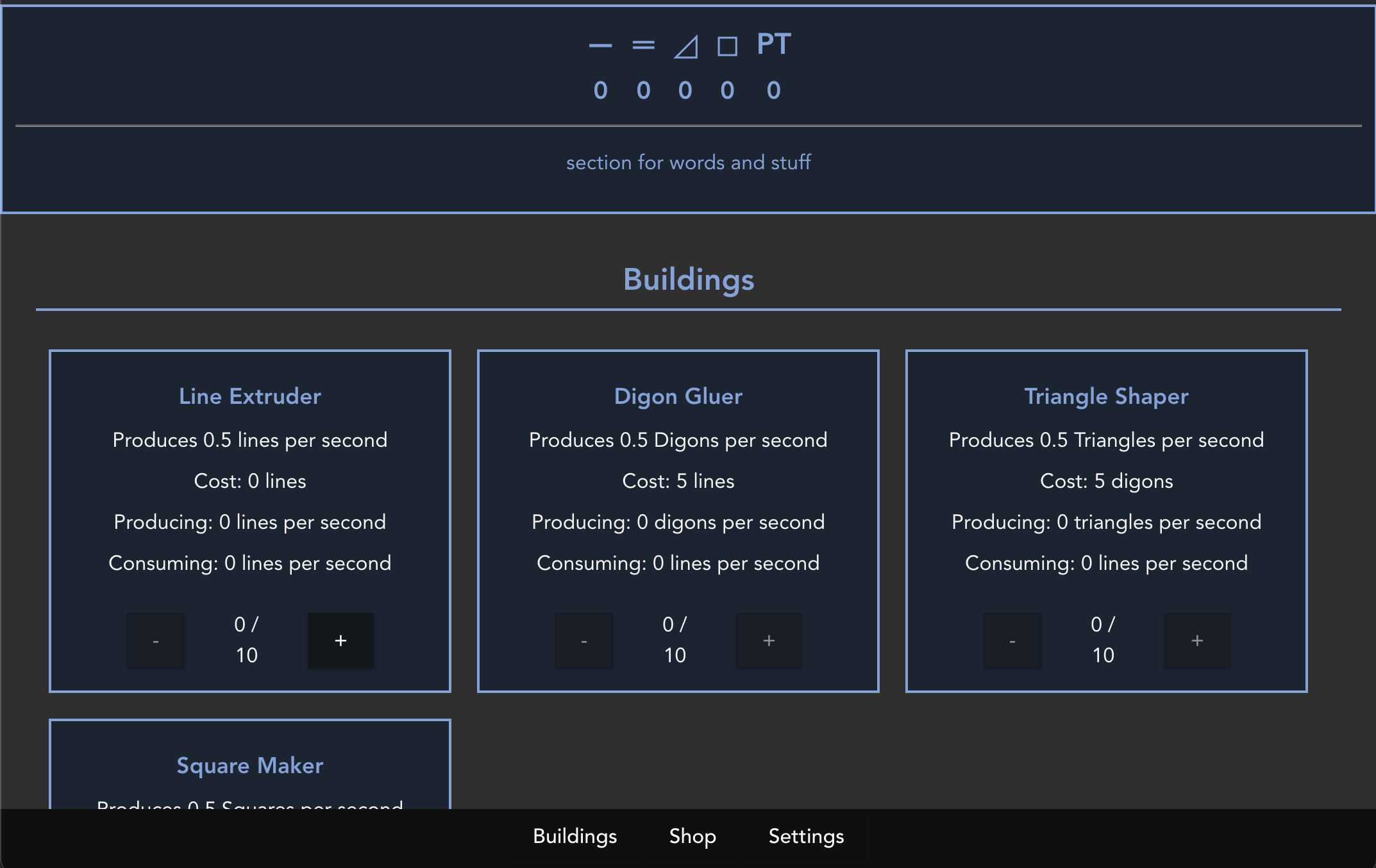Increase the Digon Gluer count

pyautogui.click(x=769, y=640)
